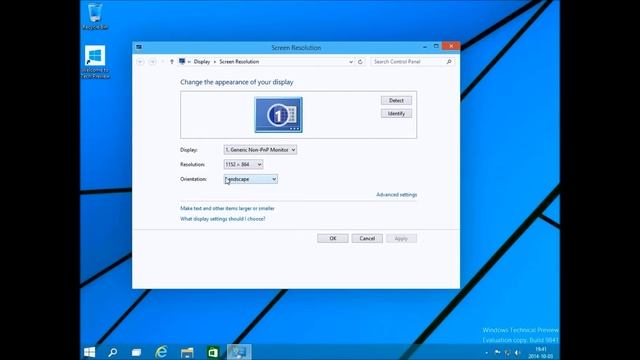Image resolution: width=640 pixels, height=360 pixels.
Task: Click the search magnifier in Control Panel box
Action: coord(449,62)
